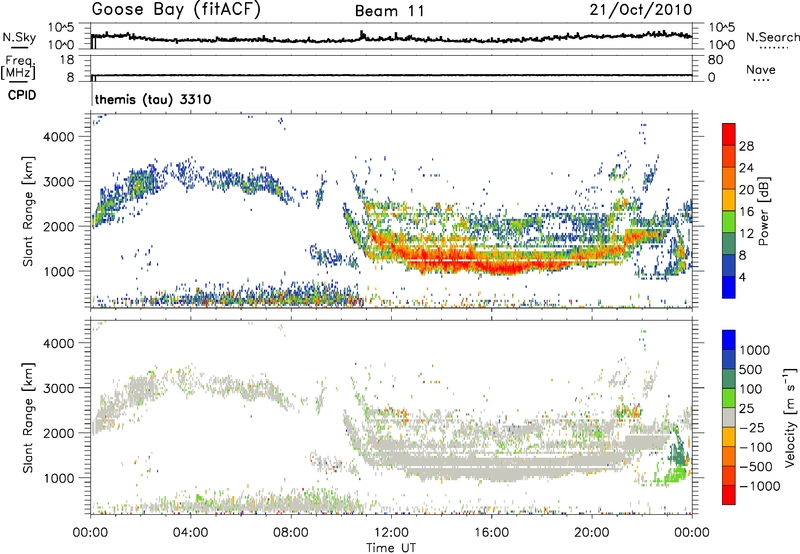
Task: Click the 500 tick on Velocity colour bar
Action: 750,369
